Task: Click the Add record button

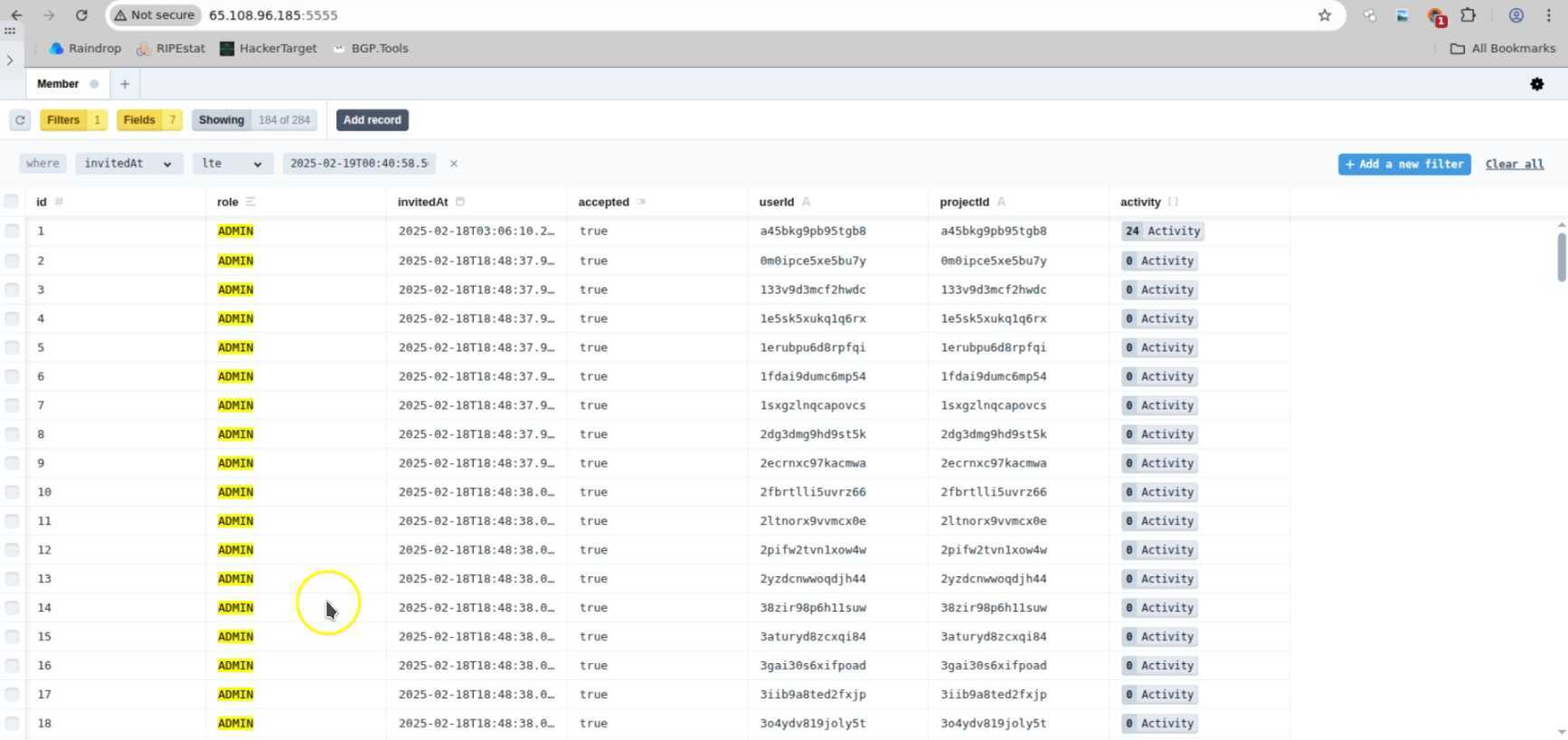Action: coord(372,119)
